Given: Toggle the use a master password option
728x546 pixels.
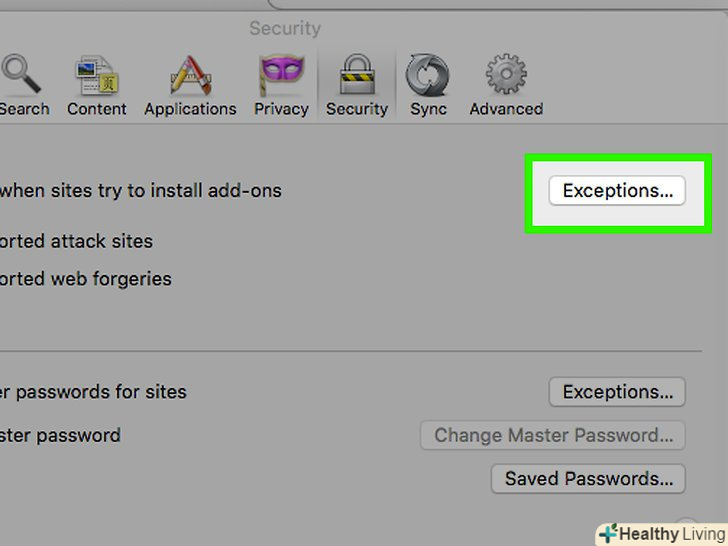Looking at the screenshot, I should coord(61,435).
